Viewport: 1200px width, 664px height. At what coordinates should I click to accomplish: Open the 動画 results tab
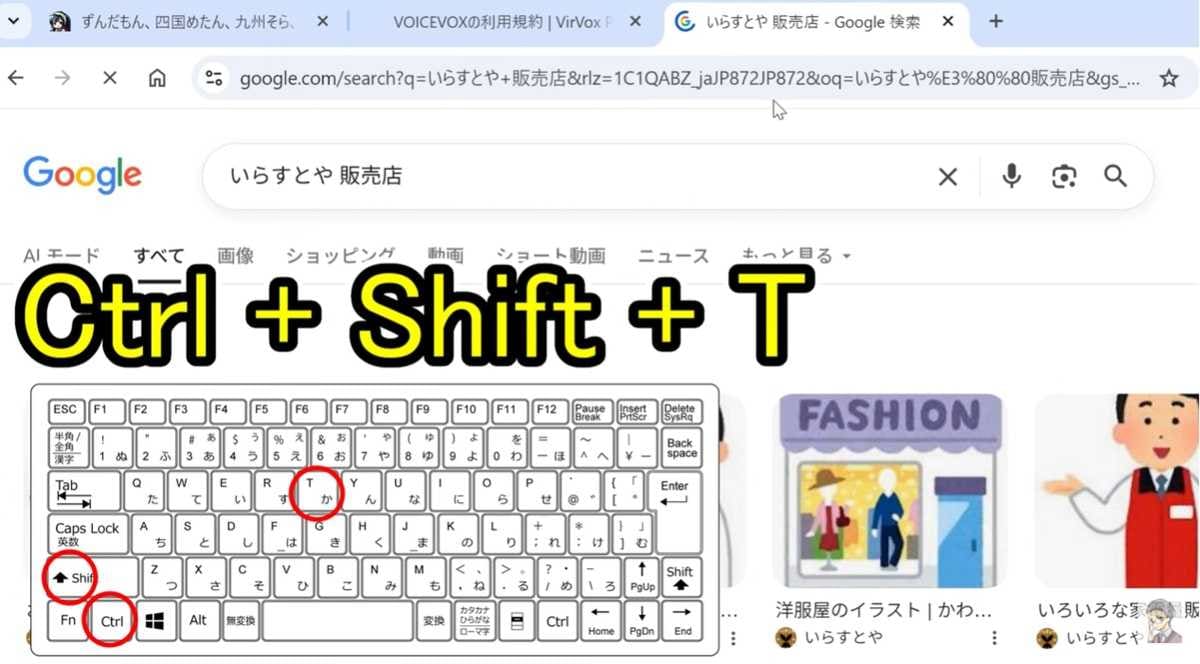click(445, 256)
